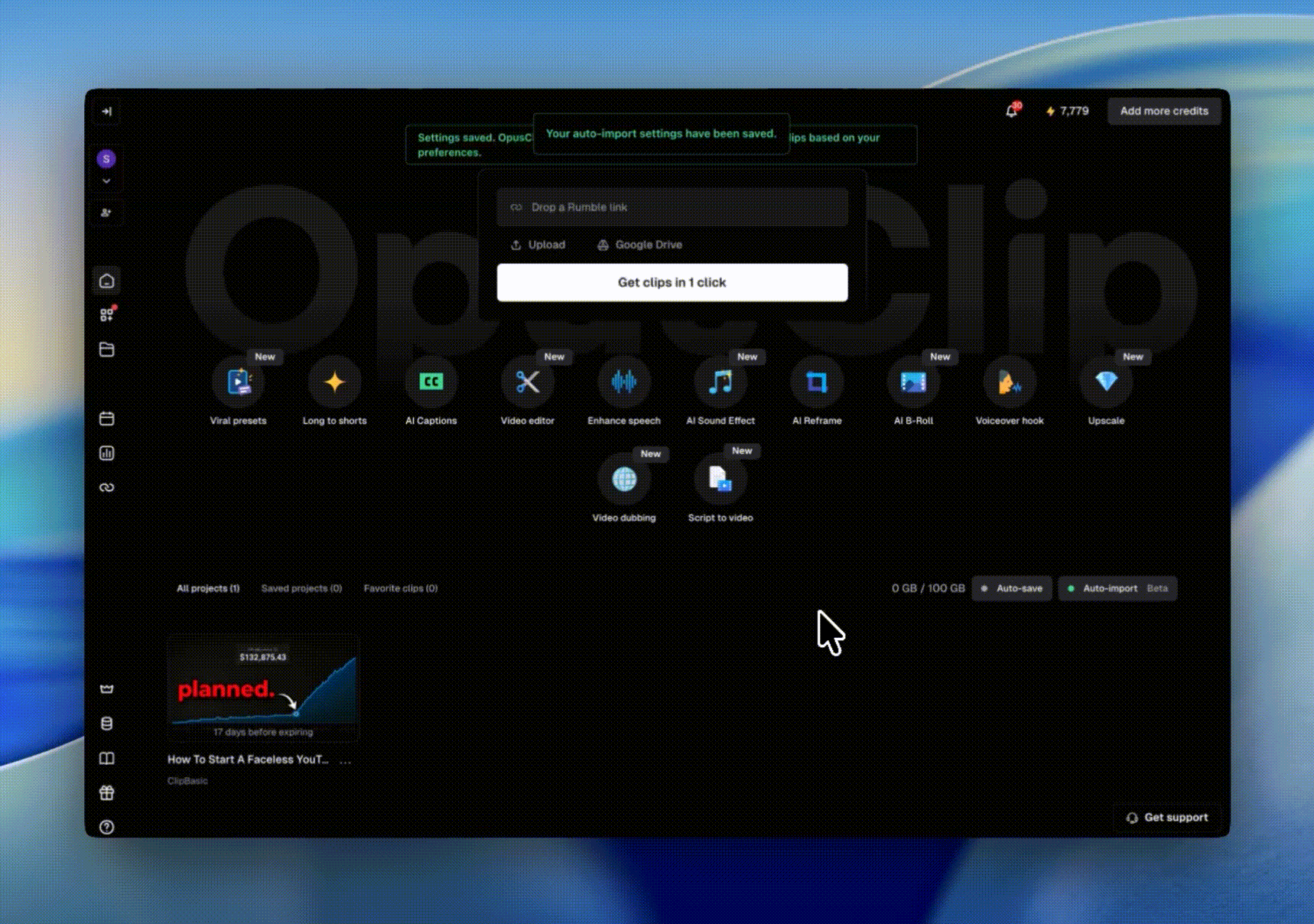Open the apps grid sidebar icon

[x=106, y=314]
